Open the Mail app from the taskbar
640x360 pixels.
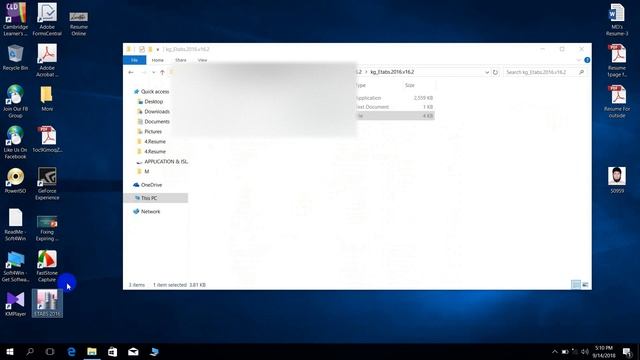coord(133,351)
